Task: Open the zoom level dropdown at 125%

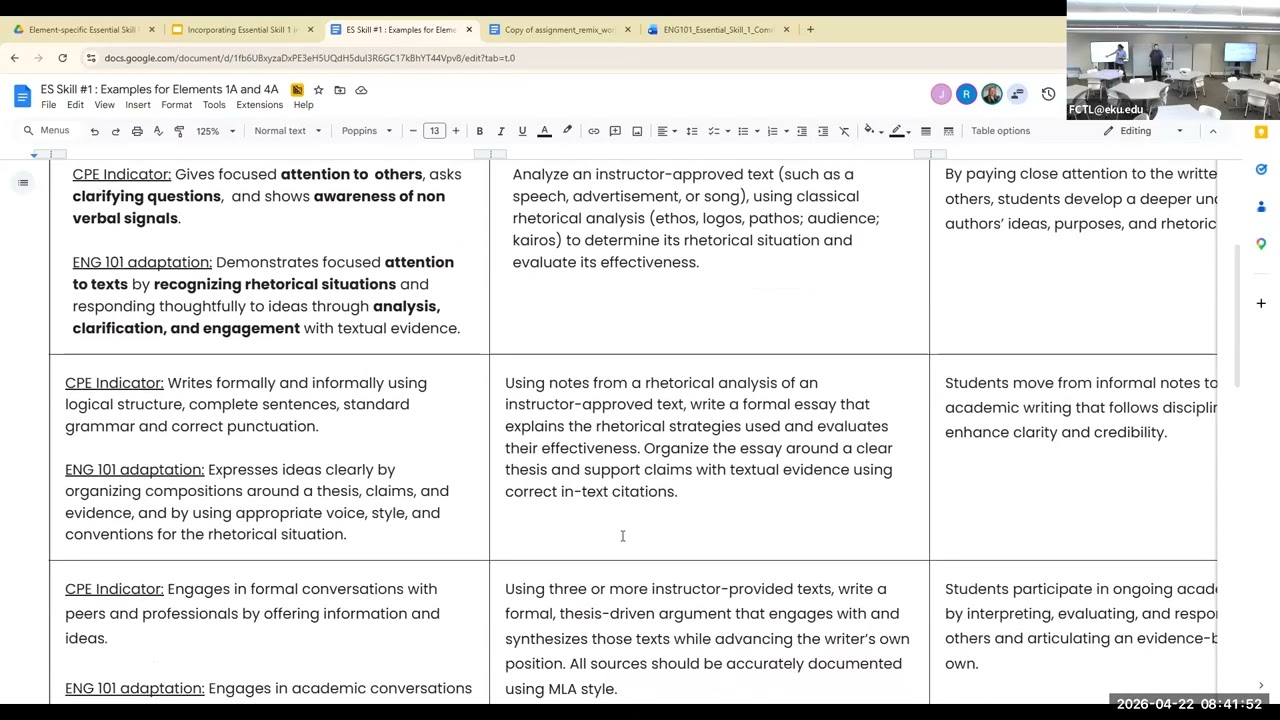Action: click(x=215, y=131)
